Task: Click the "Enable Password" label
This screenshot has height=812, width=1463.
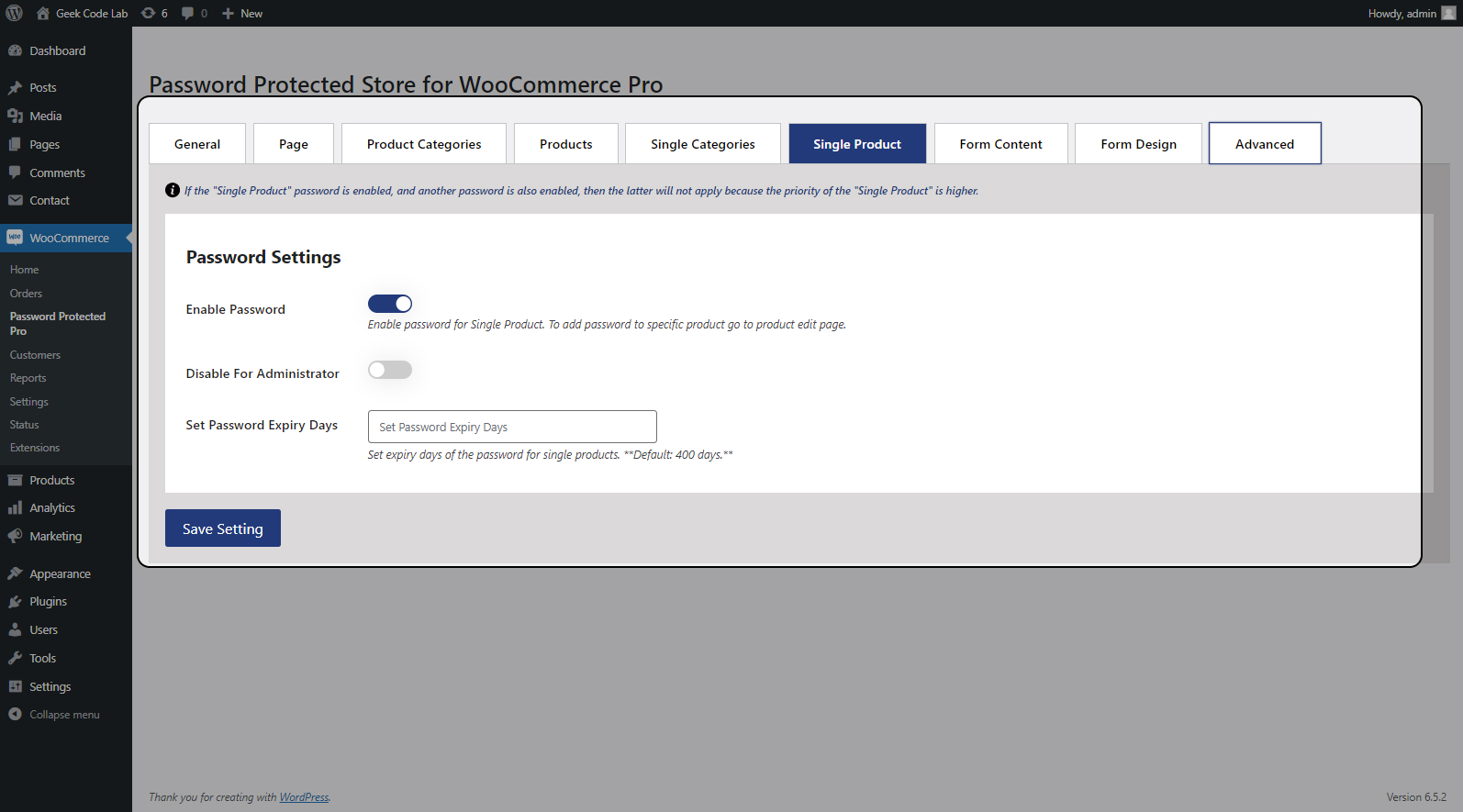Action: point(236,309)
